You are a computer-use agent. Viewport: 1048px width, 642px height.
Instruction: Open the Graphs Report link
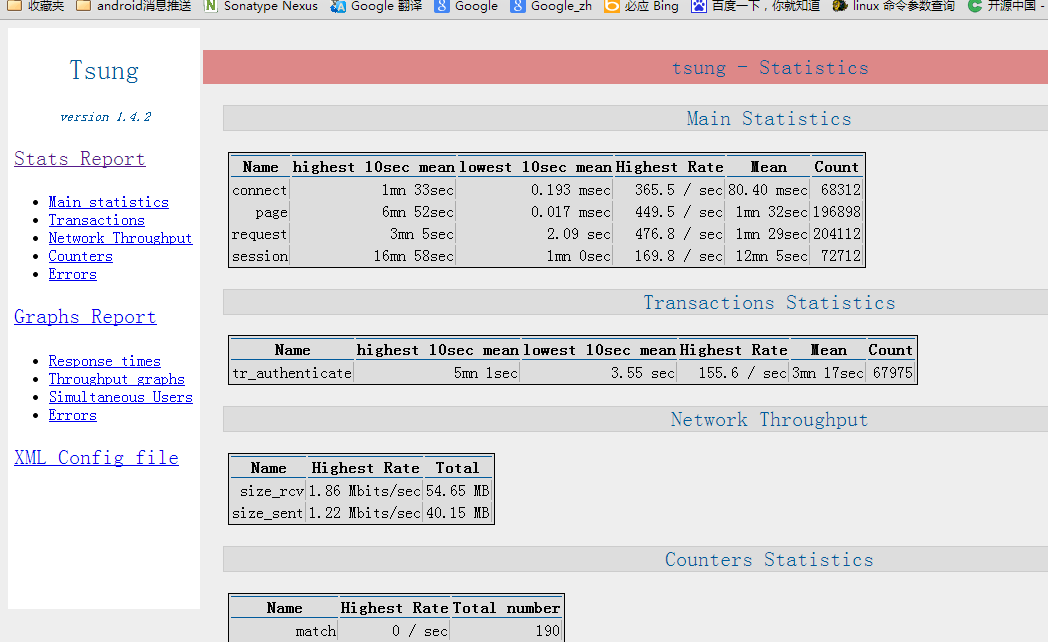click(85, 317)
